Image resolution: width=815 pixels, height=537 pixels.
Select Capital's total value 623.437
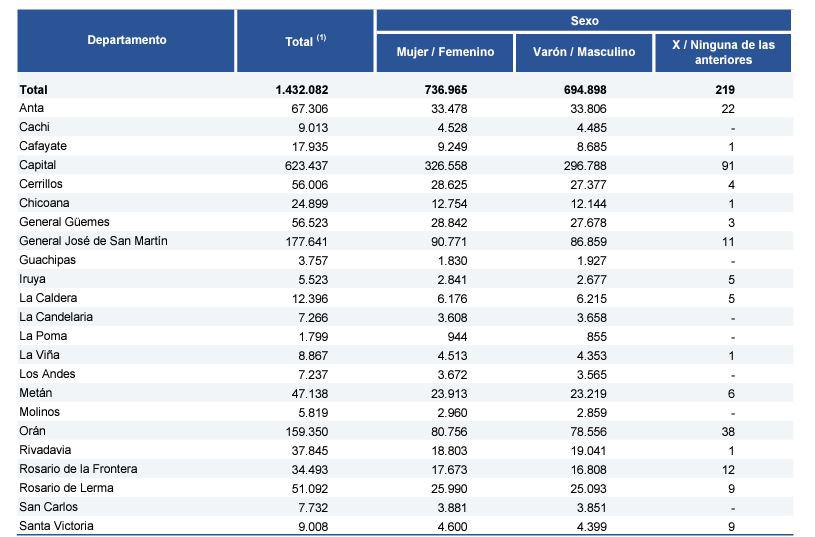pyautogui.click(x=306, y=165)
